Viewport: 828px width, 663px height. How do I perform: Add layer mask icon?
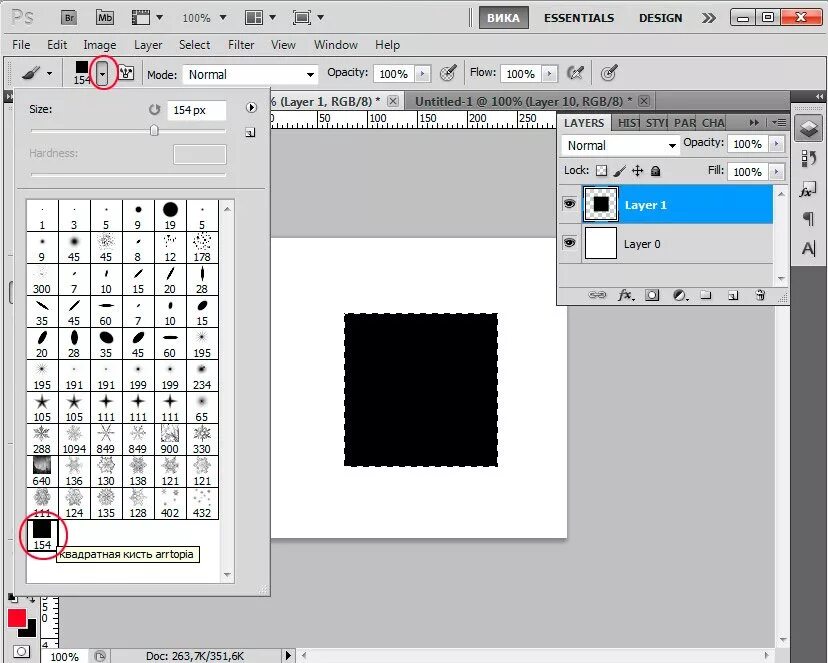tap(652, 295)
